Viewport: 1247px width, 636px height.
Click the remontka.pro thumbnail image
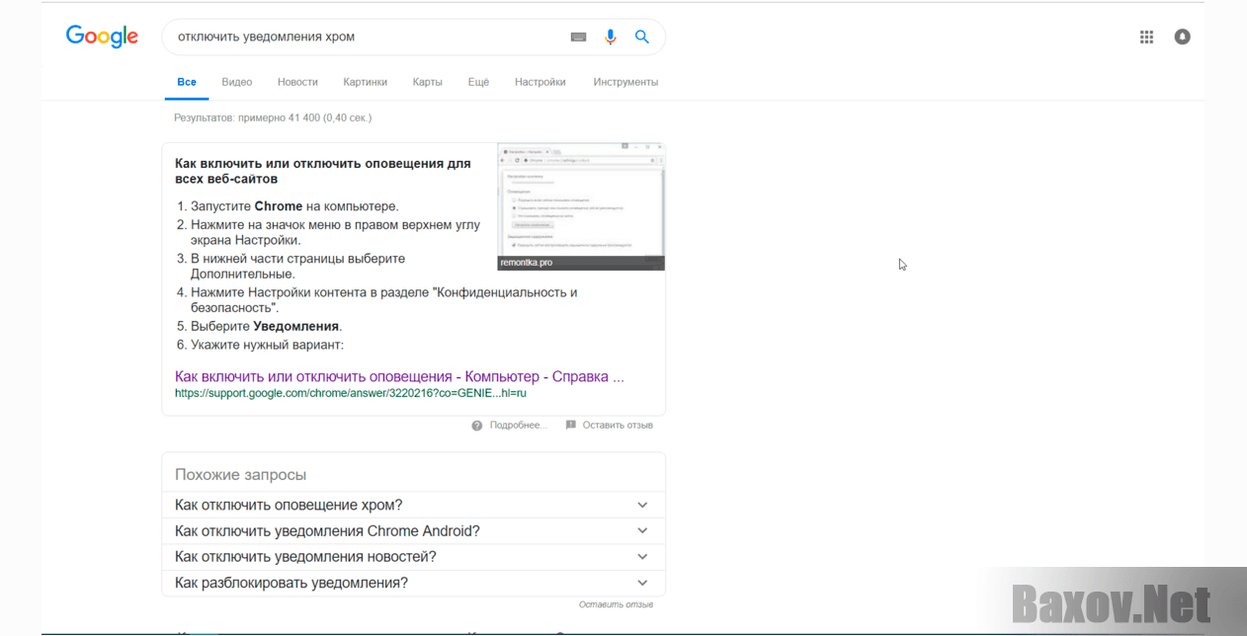[x=581, y=205]
